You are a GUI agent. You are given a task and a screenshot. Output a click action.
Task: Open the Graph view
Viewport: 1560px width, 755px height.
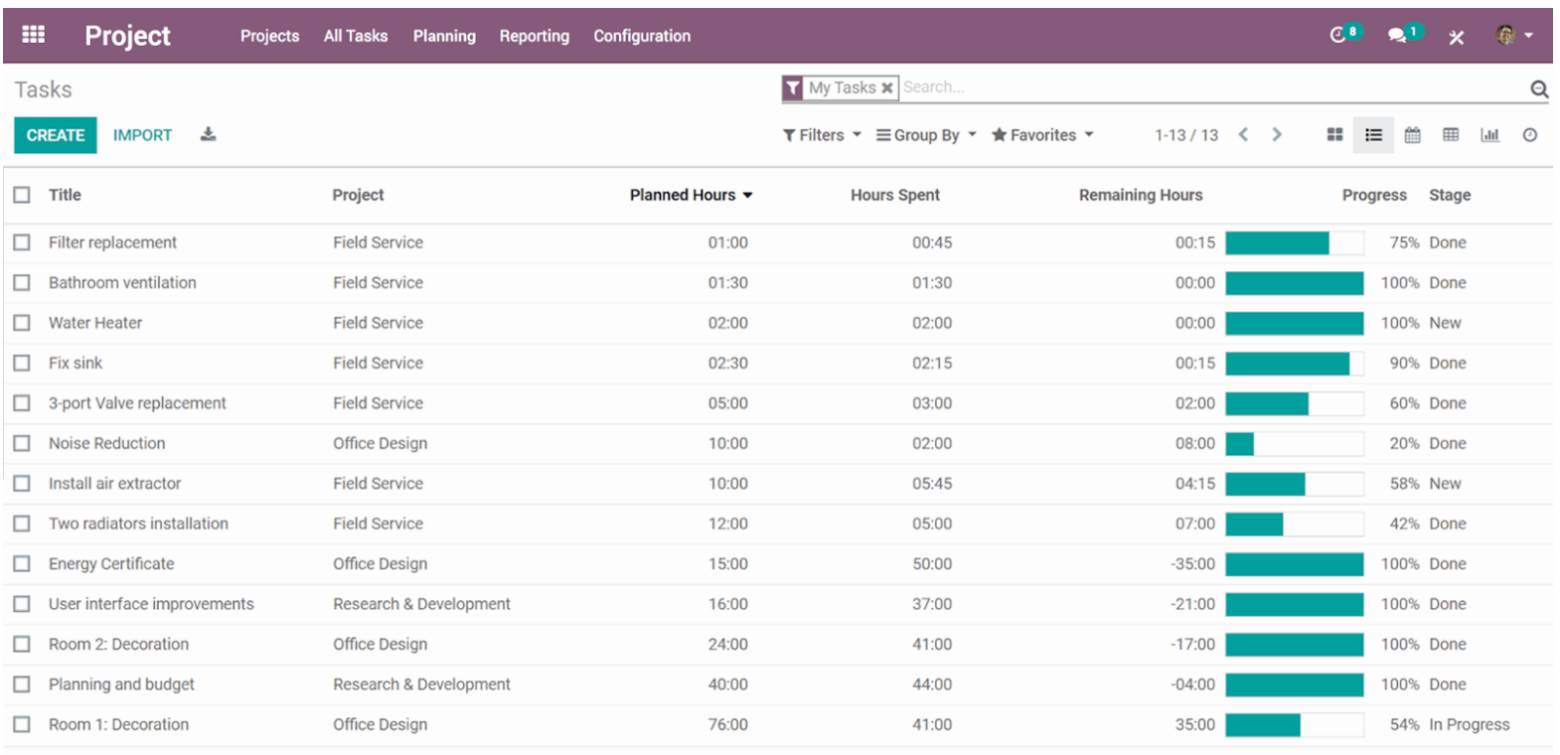[1491, 135]
